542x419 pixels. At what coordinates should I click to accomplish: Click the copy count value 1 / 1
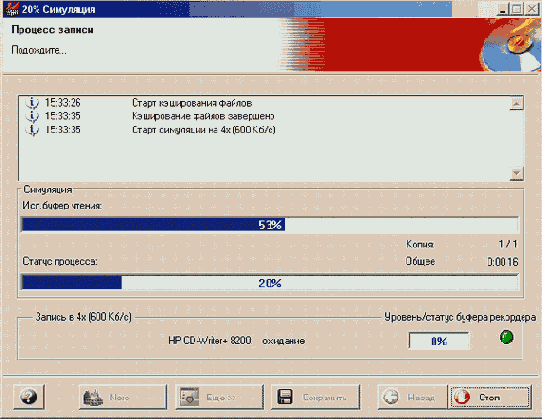pos(508,244)
